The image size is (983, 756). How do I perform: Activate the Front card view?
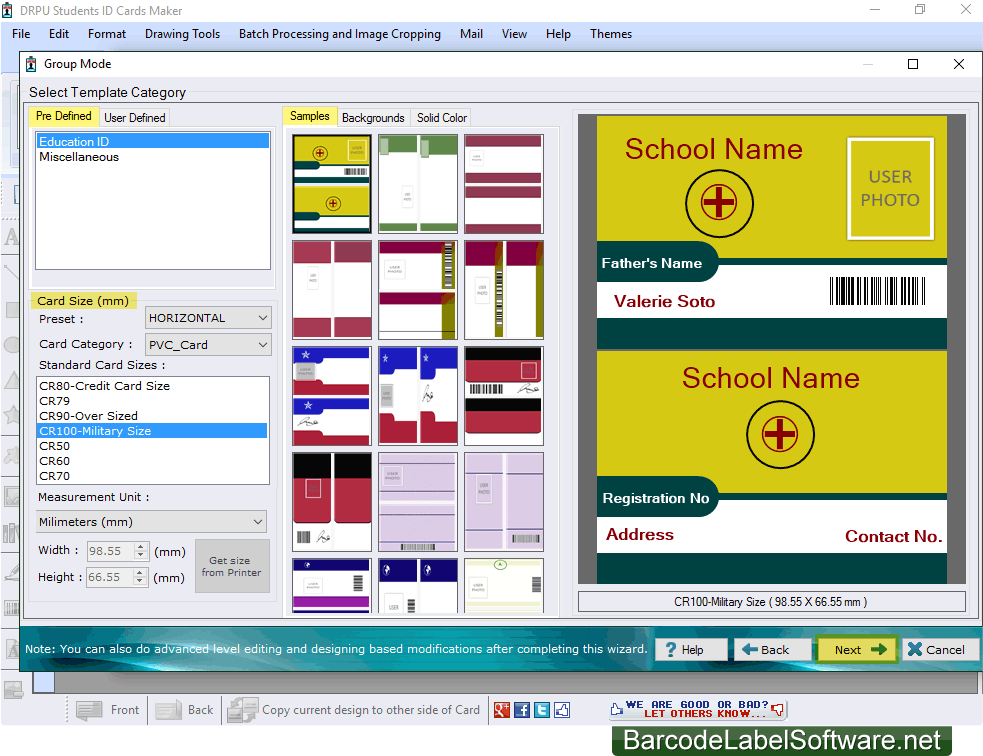point(108,710)
